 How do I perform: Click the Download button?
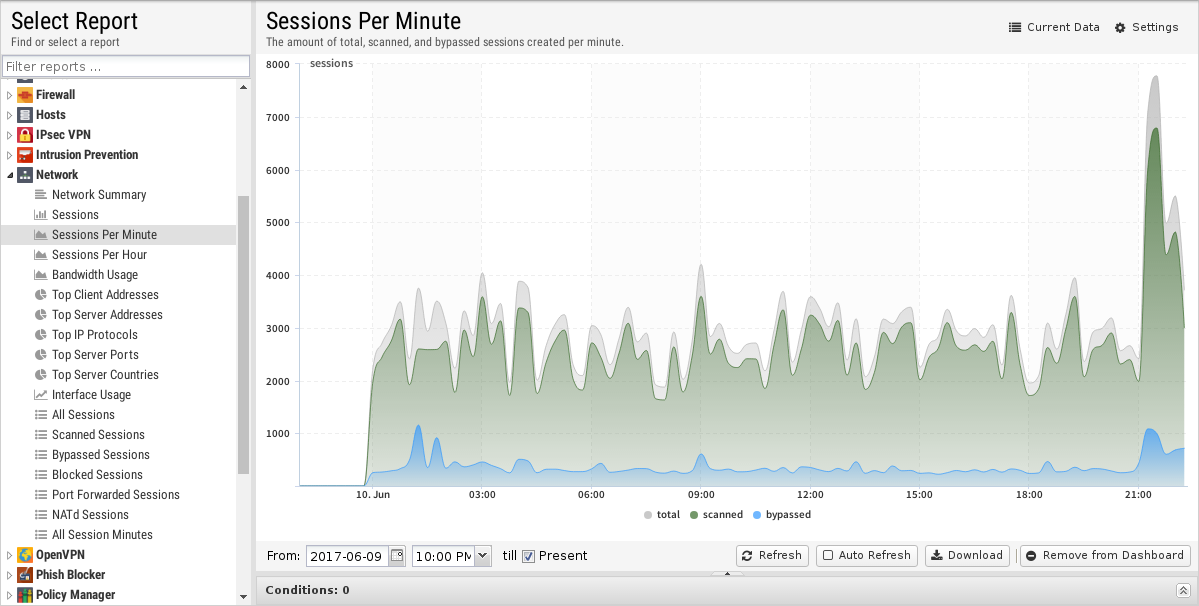(964, 555)
